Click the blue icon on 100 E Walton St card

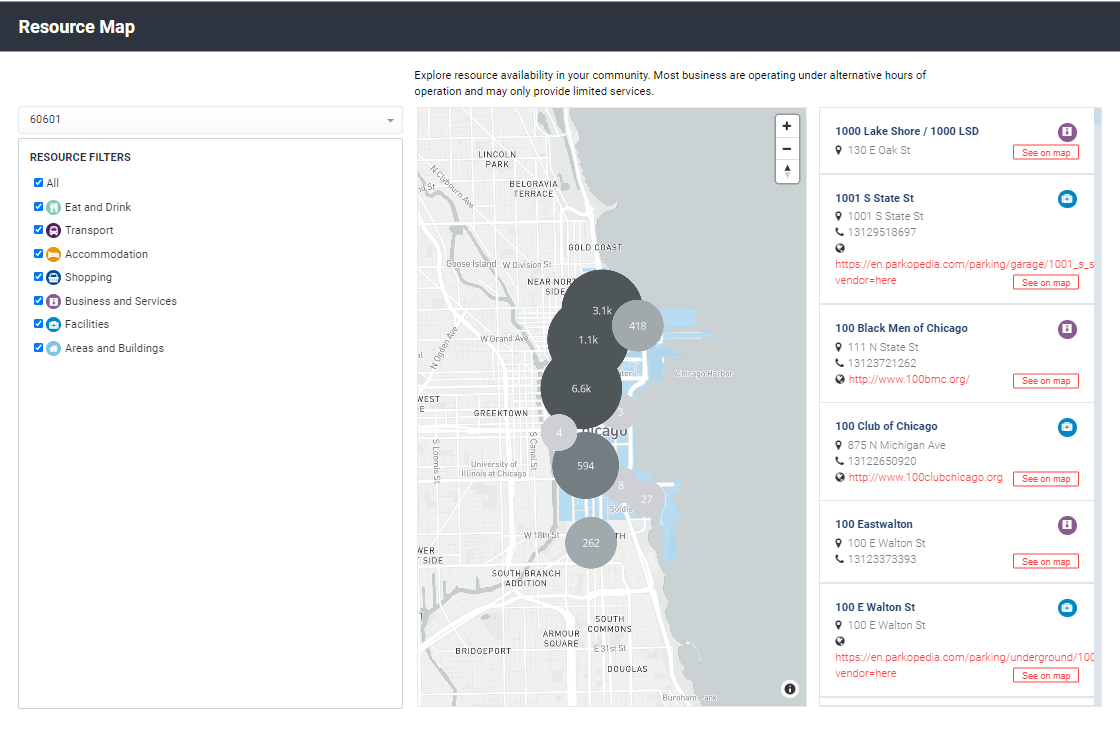[x=1067, y=608]
